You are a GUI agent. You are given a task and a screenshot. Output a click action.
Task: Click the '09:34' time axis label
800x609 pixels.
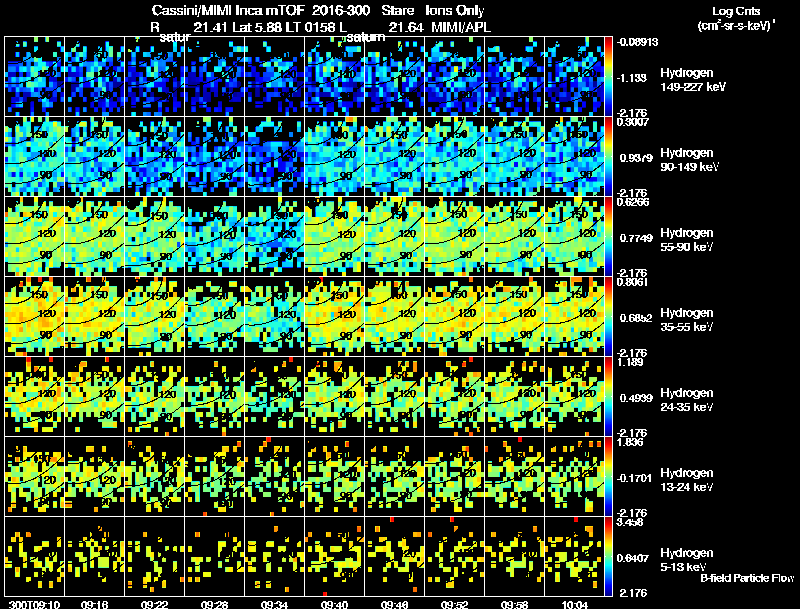click(x=274, y=605)
